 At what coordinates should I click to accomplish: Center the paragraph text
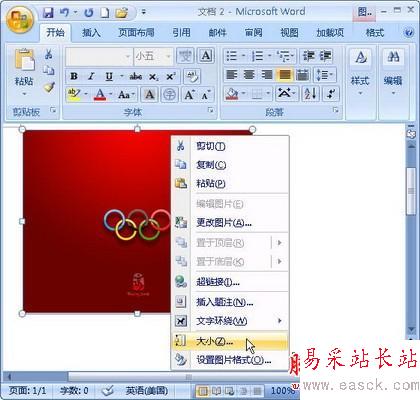[x=249, y=75]
